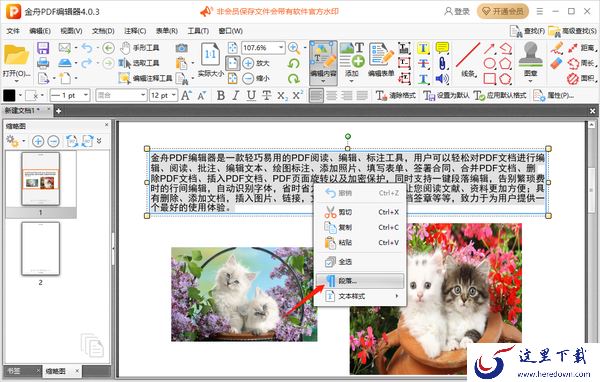Image resolution: width=600 pixels, height=382 pixels.
Task: Choose 段落... from context menu
Action: click(360, 281)
